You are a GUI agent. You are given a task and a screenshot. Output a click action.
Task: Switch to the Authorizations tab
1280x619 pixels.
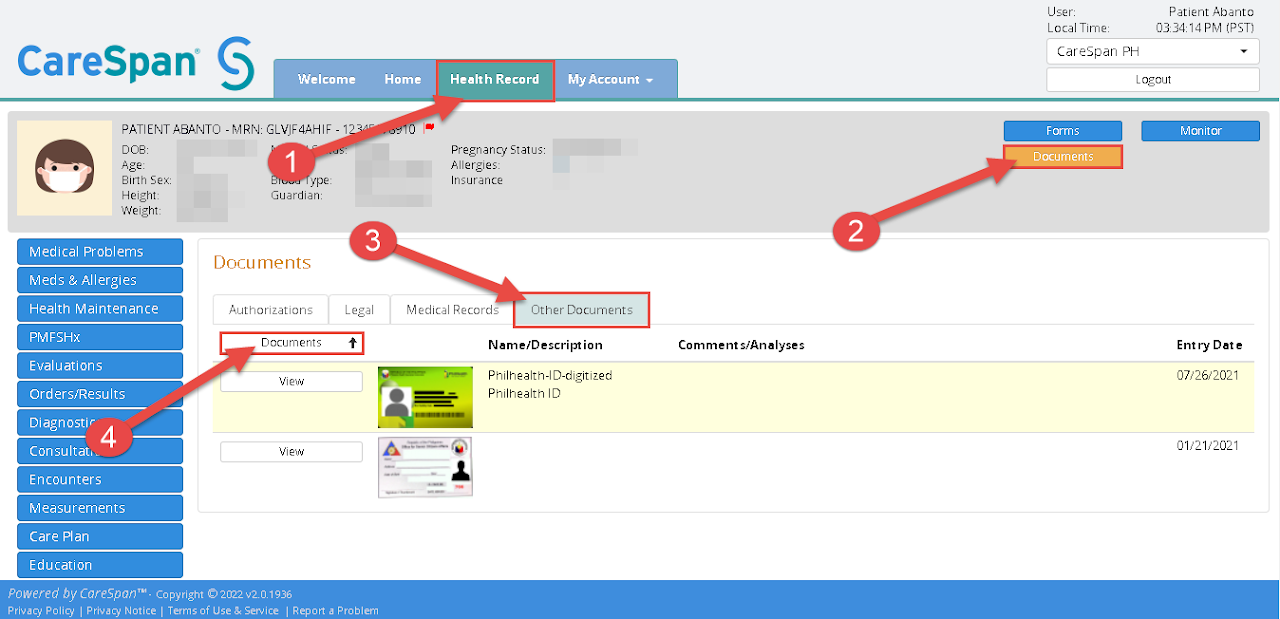pyautogui.click(x=271, y=310)
